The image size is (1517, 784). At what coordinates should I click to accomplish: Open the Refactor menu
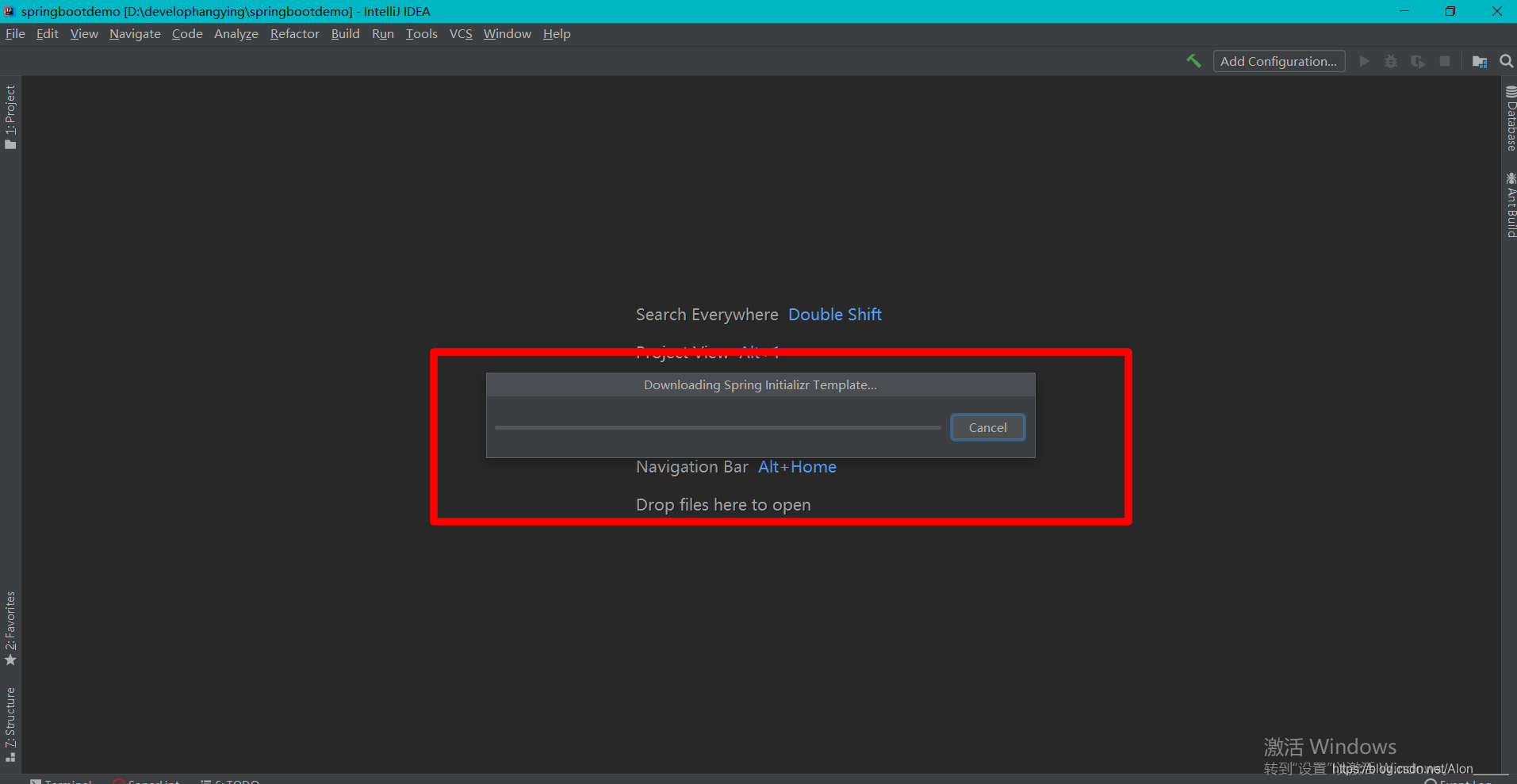point(295,33)
